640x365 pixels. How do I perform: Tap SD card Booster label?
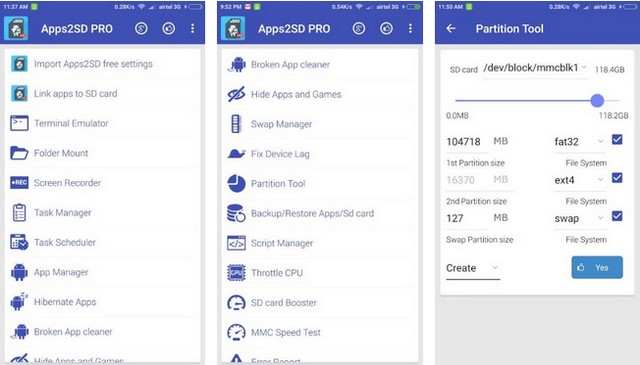coord(284,303)
